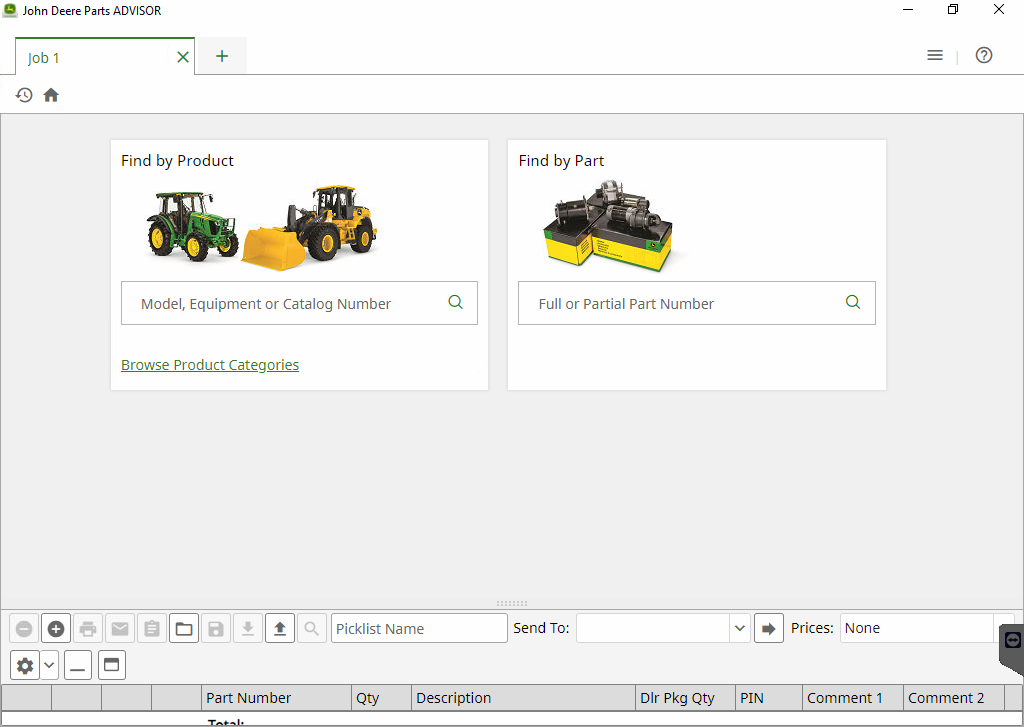Click search icon in Find by Product box
Screen dimensions: 1024x727
coord(456,302)
